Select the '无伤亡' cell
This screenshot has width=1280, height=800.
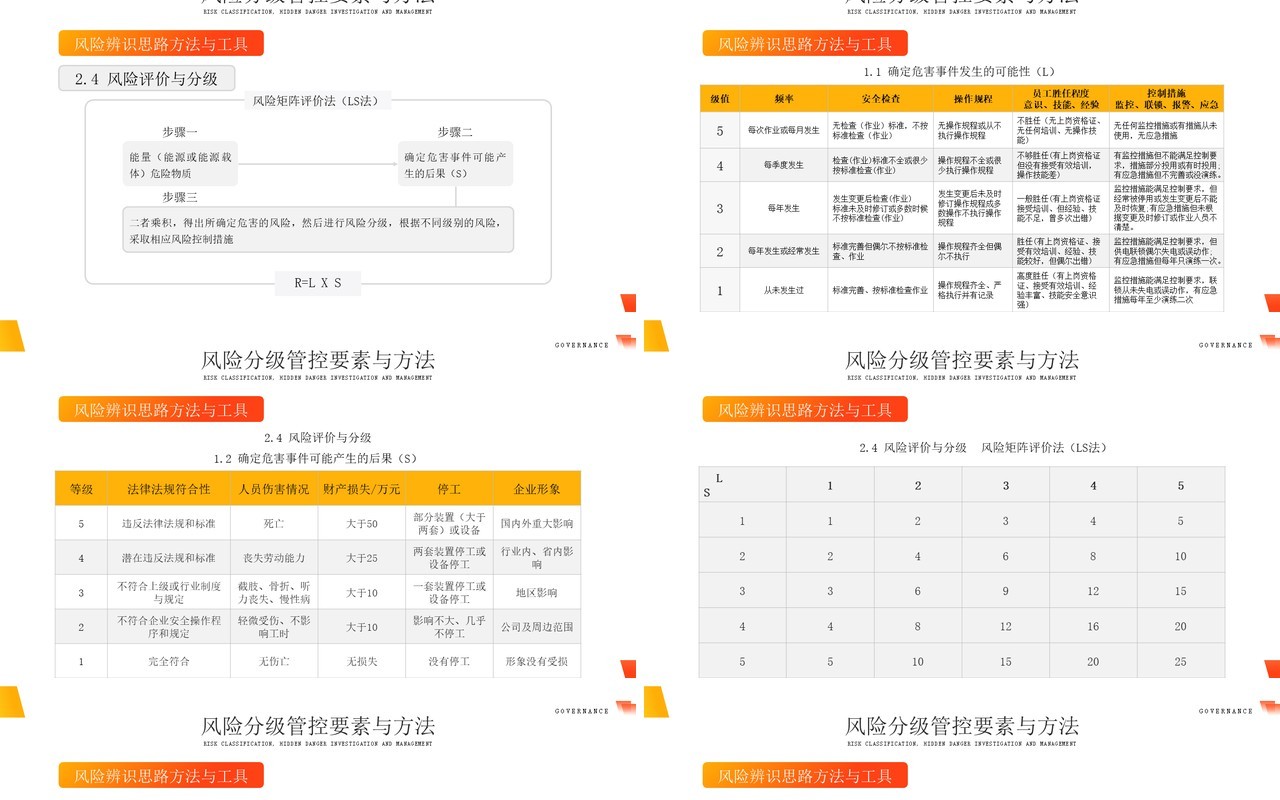(x=274, y=661)
